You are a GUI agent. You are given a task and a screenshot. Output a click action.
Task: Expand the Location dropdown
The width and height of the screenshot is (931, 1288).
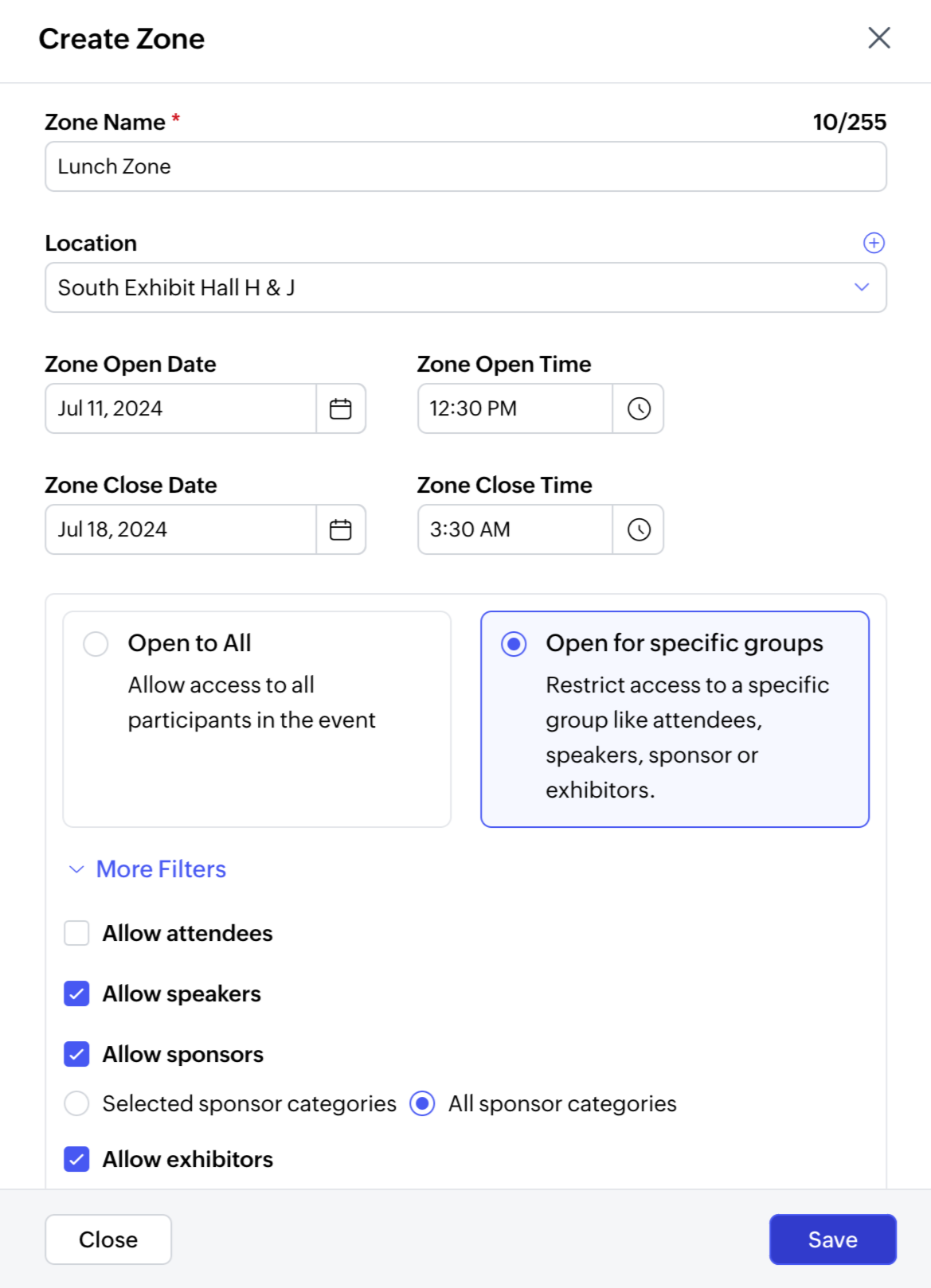tap(861, 287)
